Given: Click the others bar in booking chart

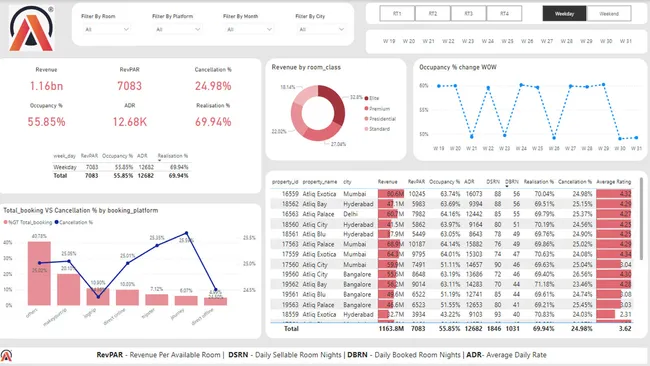Looking at the screenshot, I should pos(39,274).
